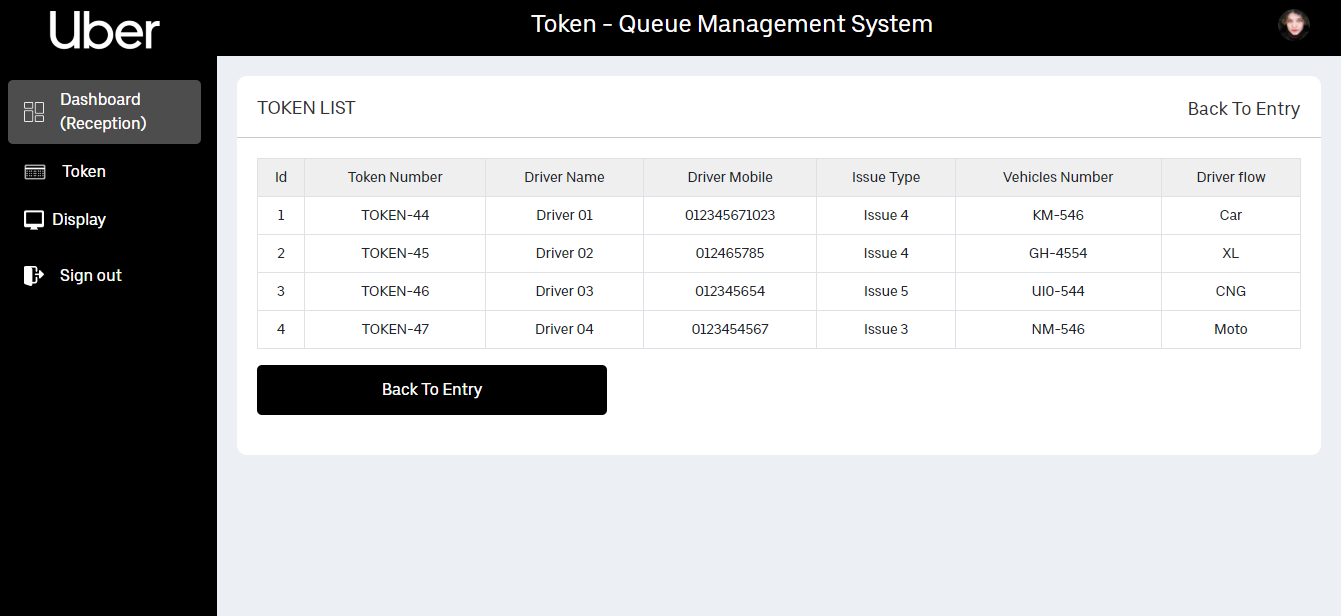This screenshot has height=616, width=1341.
Task: Open the user profile avatar
Action: point(1293,25)
